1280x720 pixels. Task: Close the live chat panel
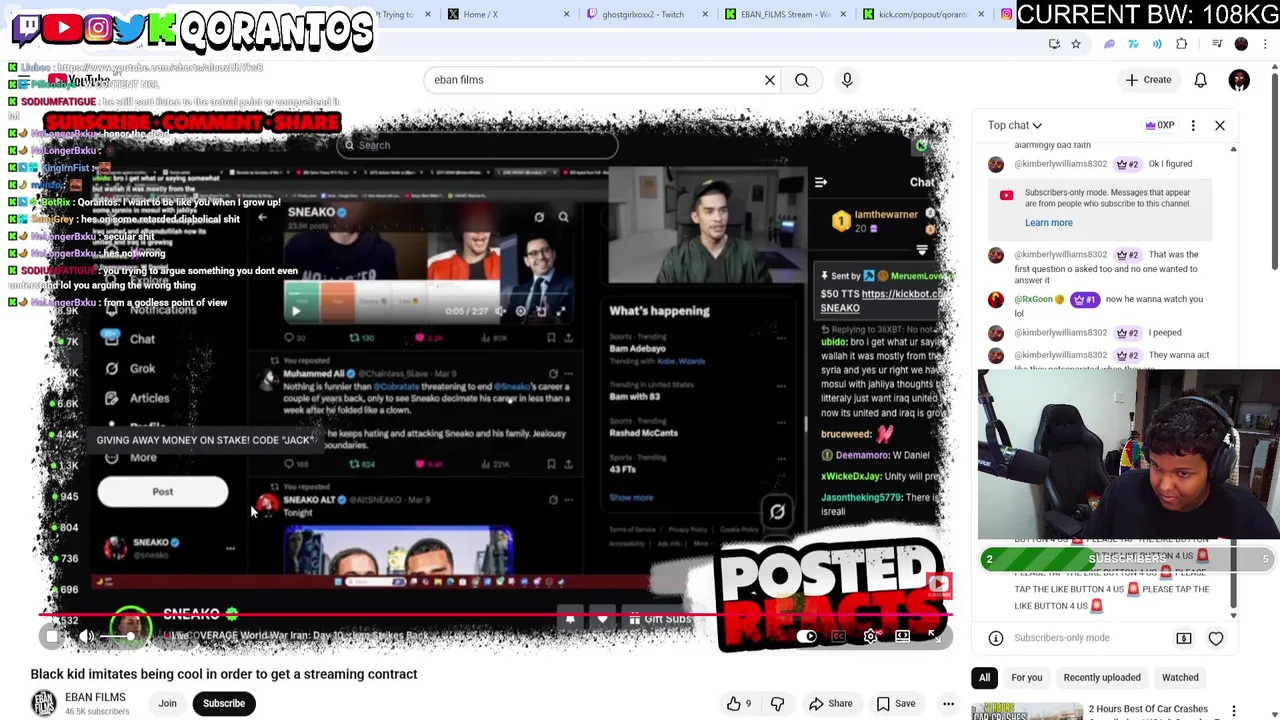pos(1220,125)
